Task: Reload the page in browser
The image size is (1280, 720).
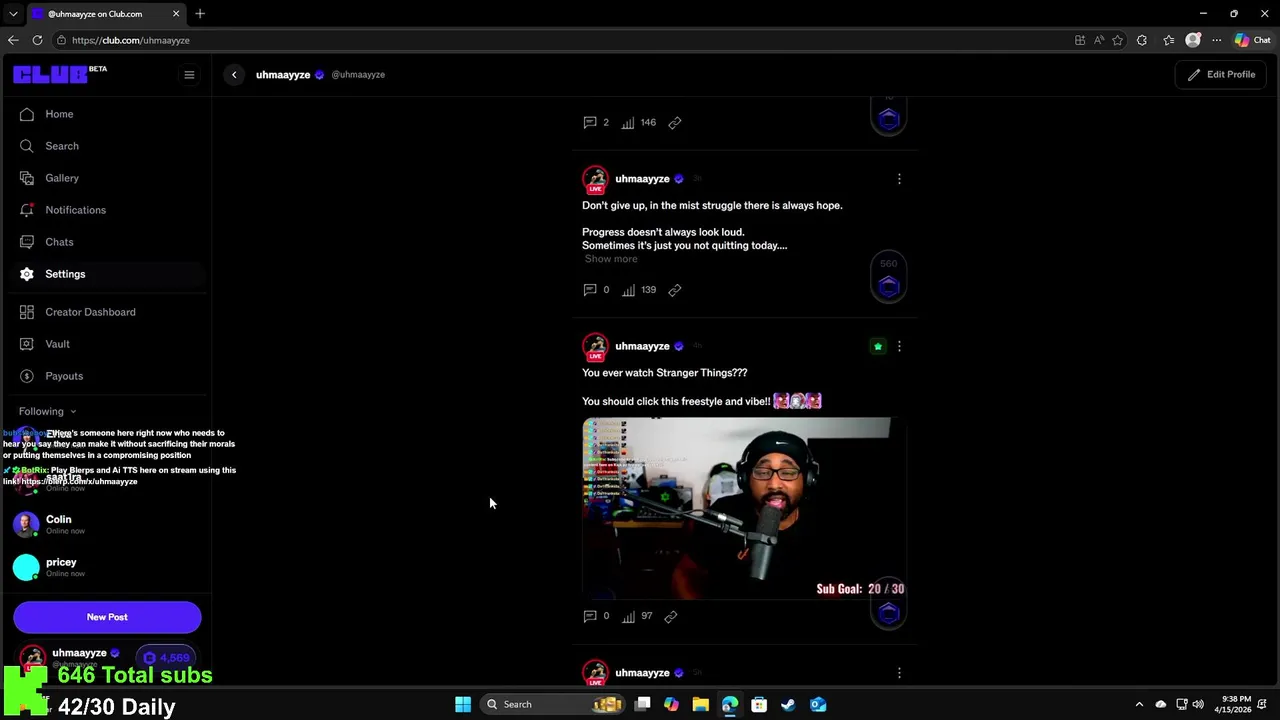Action: [x=37, y=40]
